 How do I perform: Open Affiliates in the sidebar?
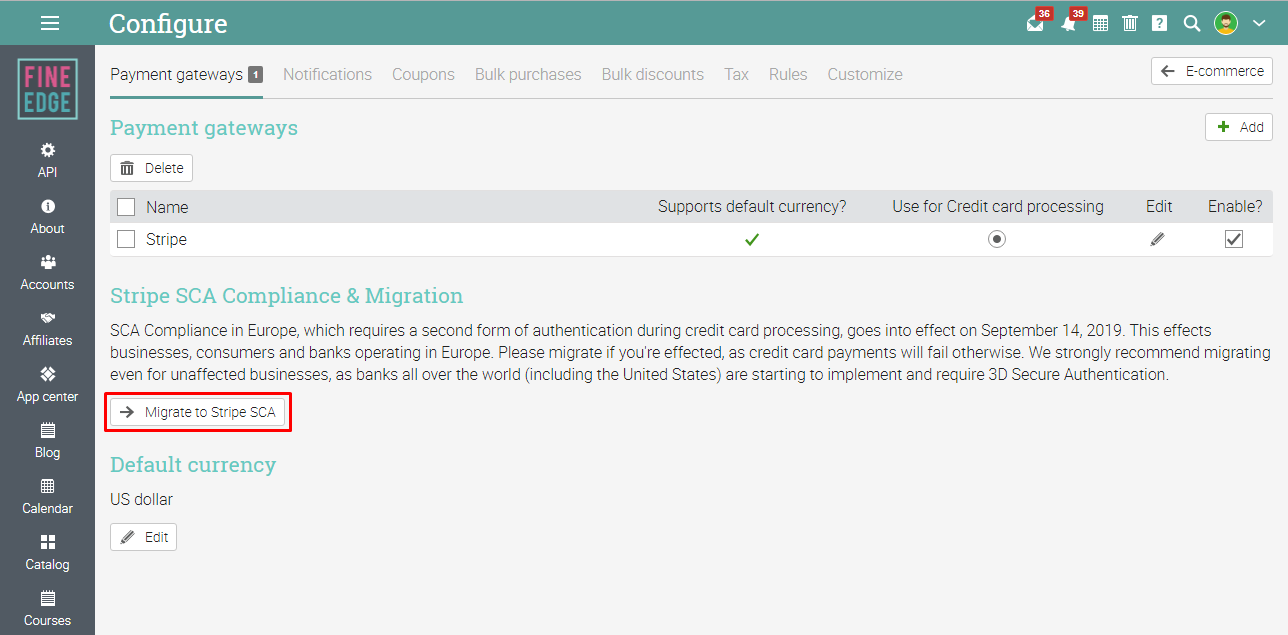click(x=47, y=328)
